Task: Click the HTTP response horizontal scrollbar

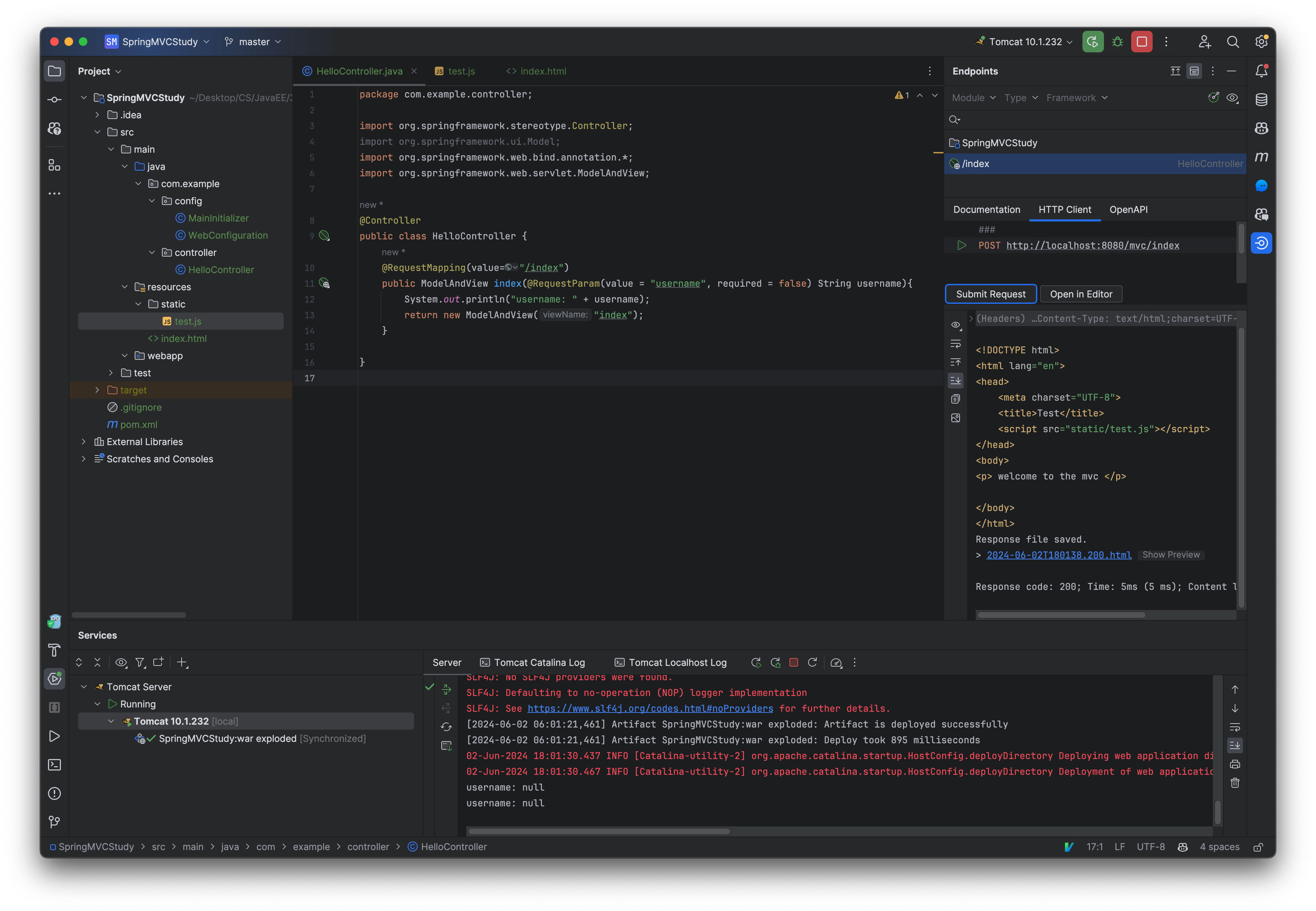Action: pyautogui.click(x=1061, y=615)
